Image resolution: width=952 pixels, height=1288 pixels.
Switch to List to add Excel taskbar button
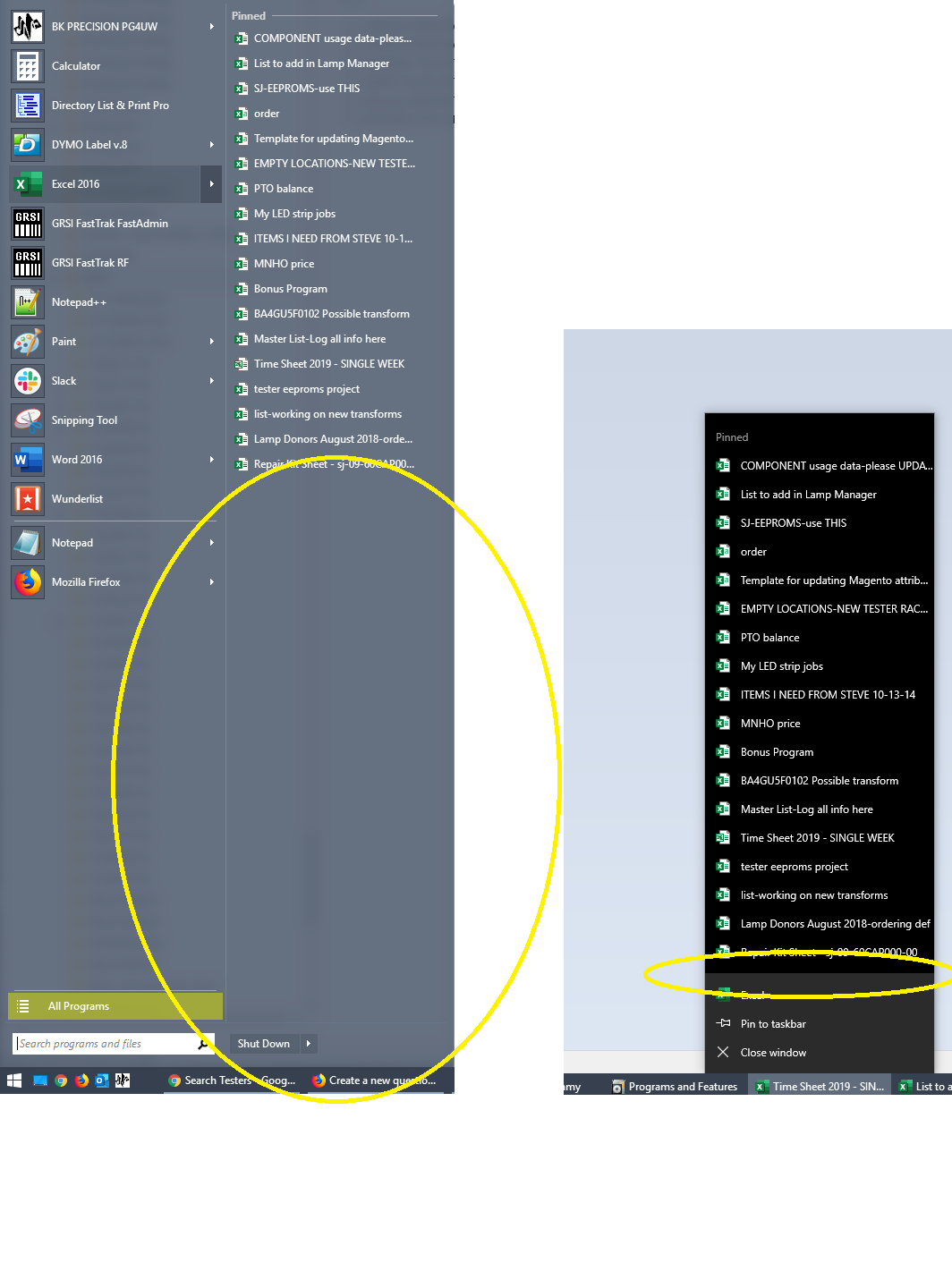pos(923,1087)
